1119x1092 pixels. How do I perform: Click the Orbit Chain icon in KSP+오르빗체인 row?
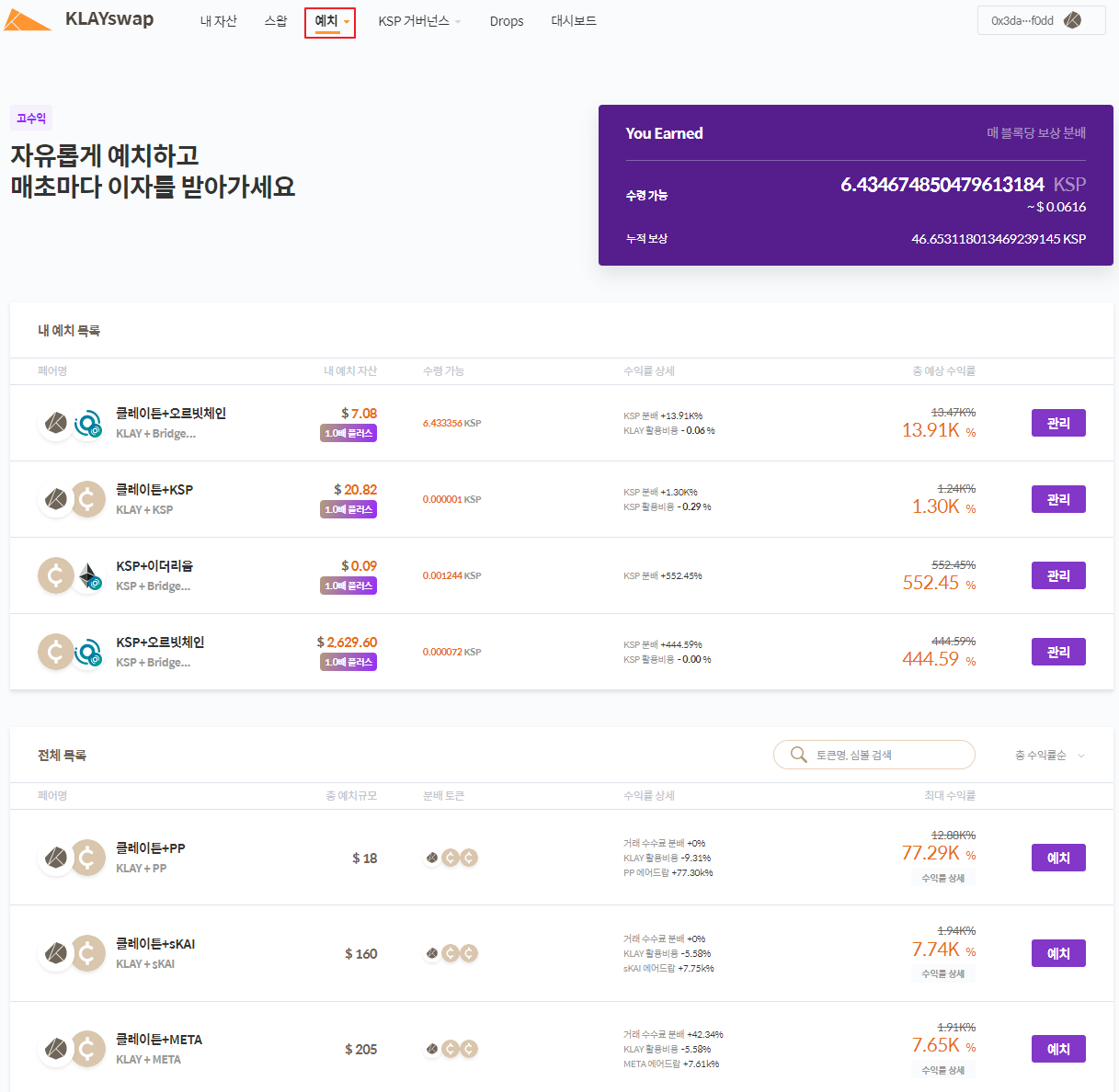[x=88, y=653]
